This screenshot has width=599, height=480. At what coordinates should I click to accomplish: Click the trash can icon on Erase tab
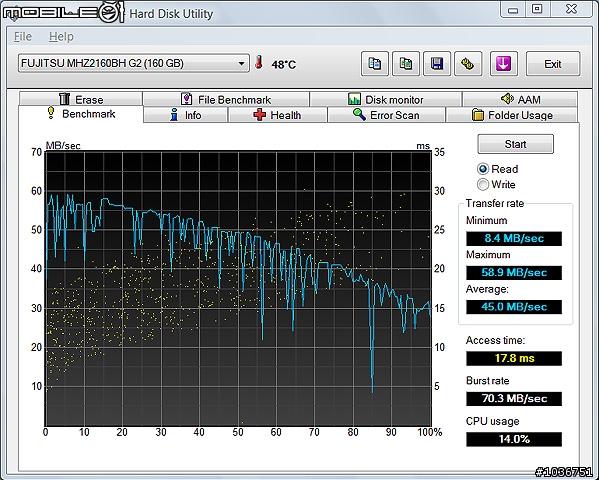(x=65, y=99)
